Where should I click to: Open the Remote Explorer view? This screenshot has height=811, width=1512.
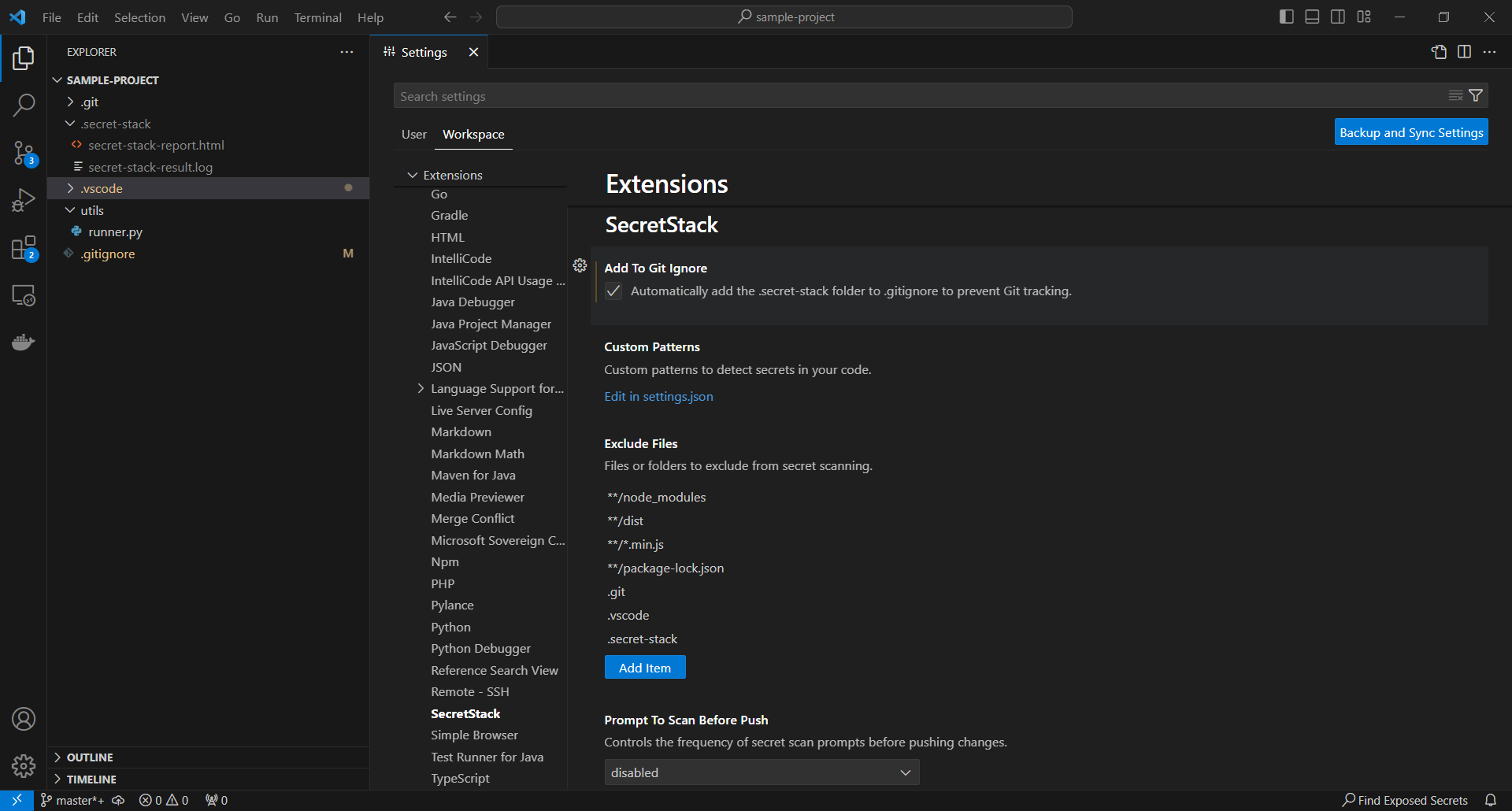(24, 295)
